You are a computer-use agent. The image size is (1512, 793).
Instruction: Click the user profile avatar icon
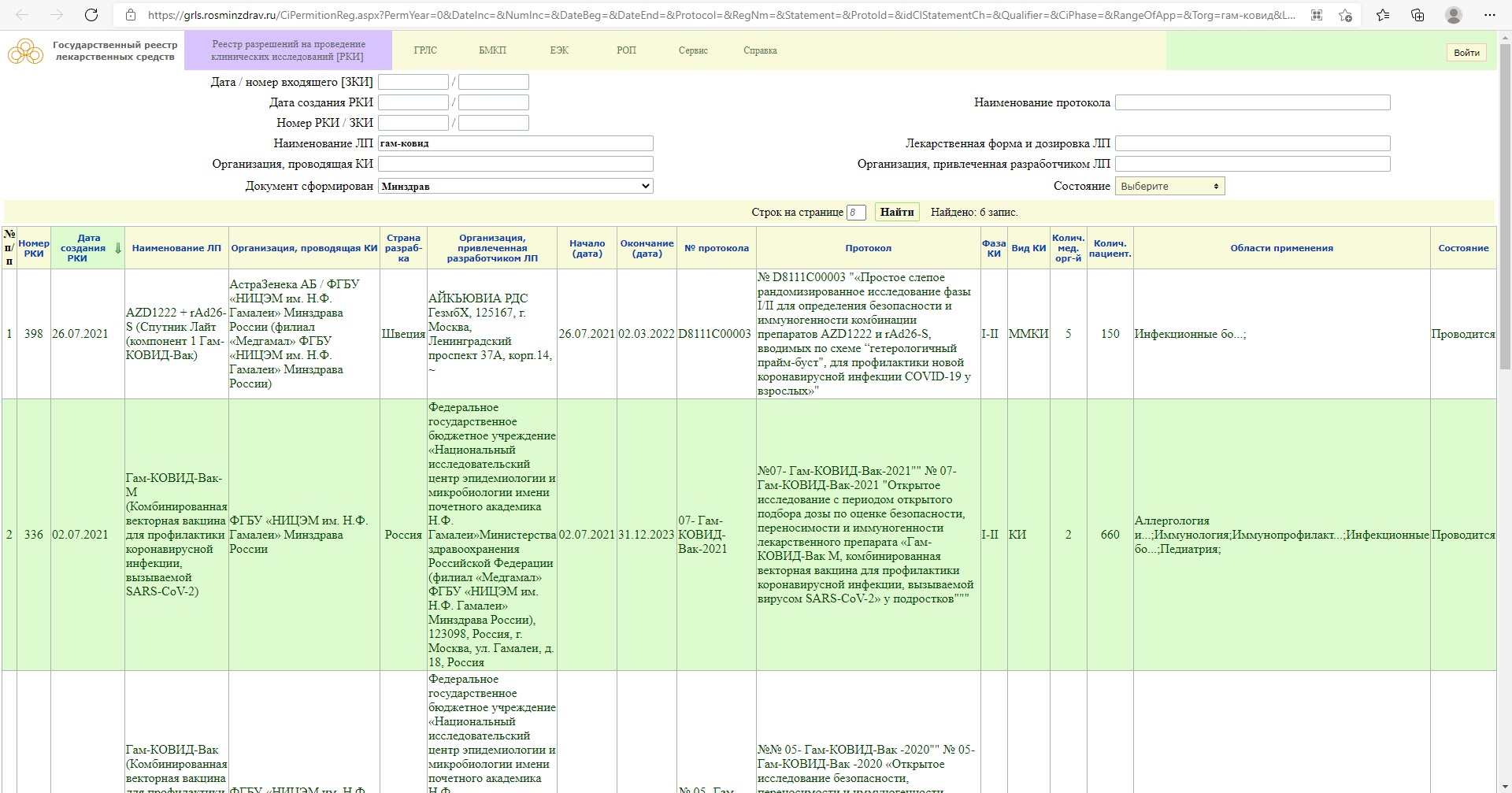(1454, 15)
